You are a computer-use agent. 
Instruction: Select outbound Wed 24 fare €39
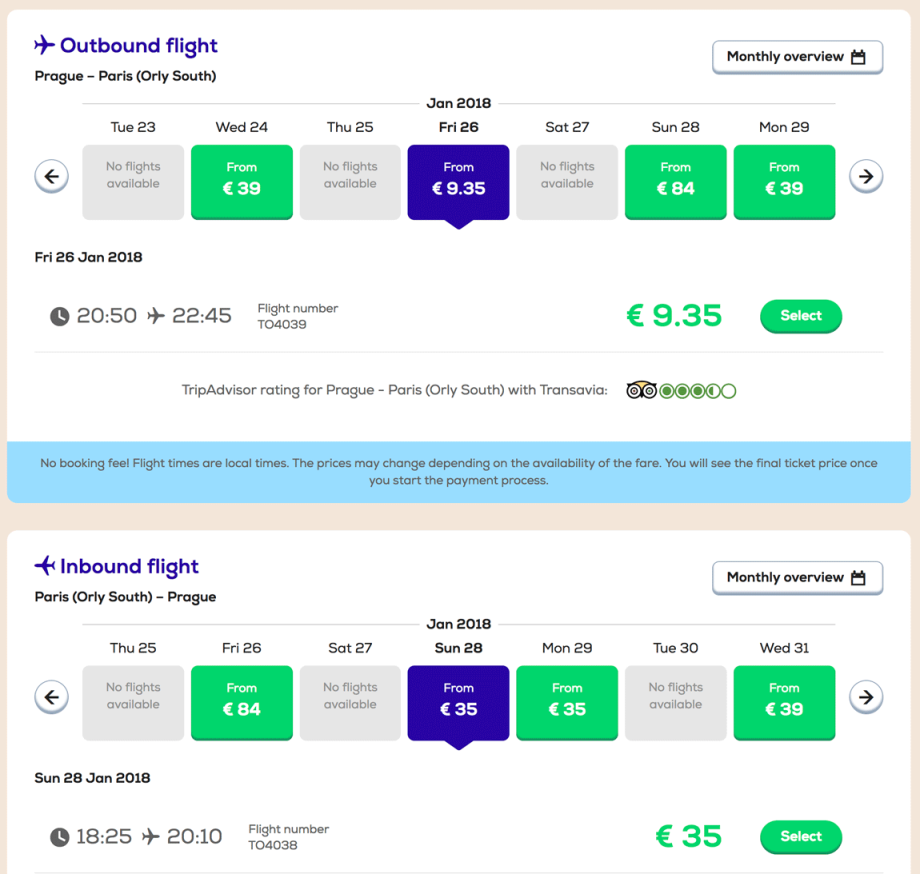242,181
